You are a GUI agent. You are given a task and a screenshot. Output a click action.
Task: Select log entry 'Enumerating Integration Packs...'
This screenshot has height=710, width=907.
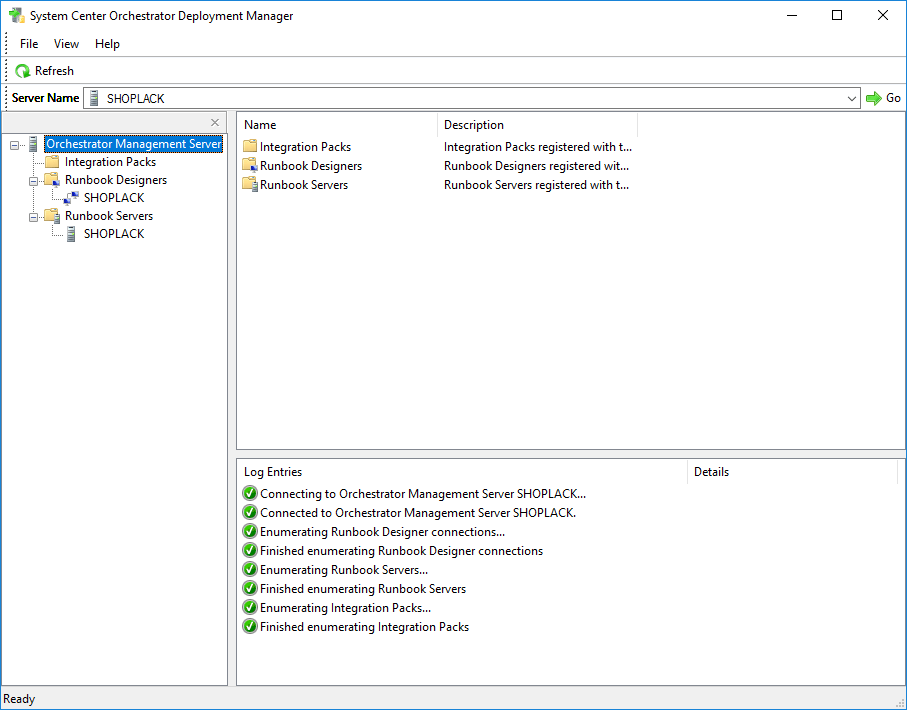click(x=345, y=608)
